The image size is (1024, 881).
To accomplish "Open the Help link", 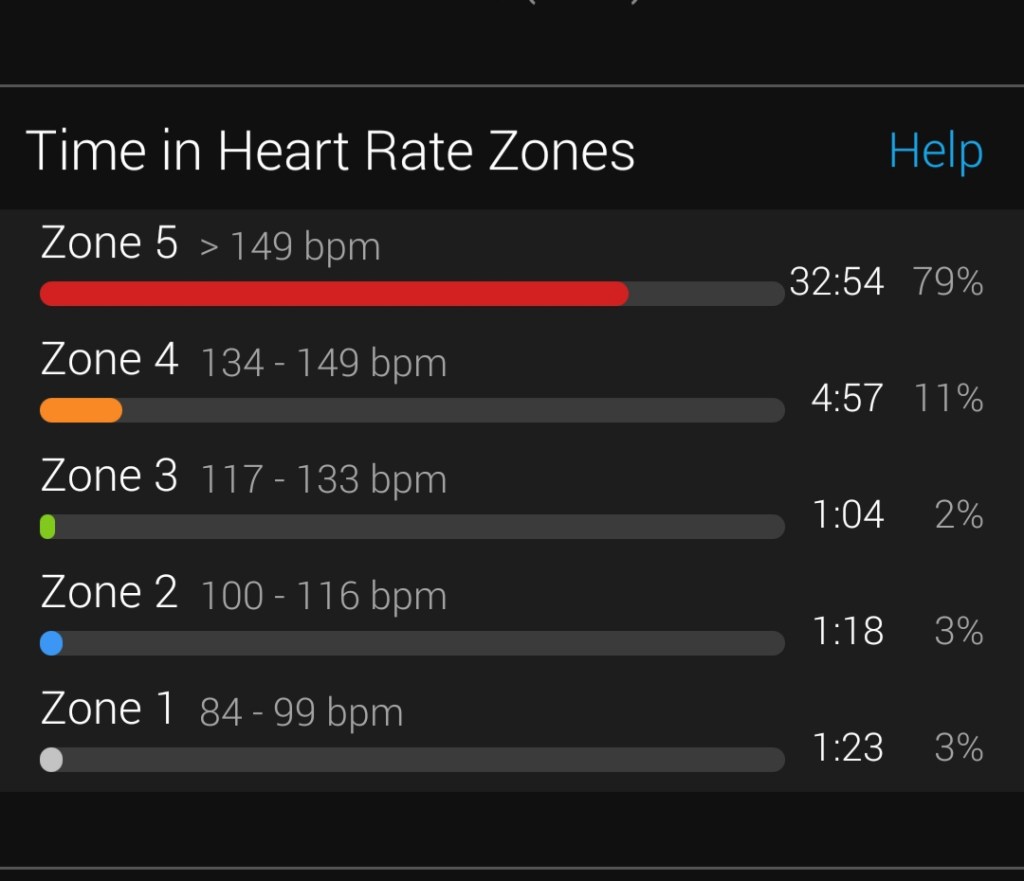I will tap(935, 152).
